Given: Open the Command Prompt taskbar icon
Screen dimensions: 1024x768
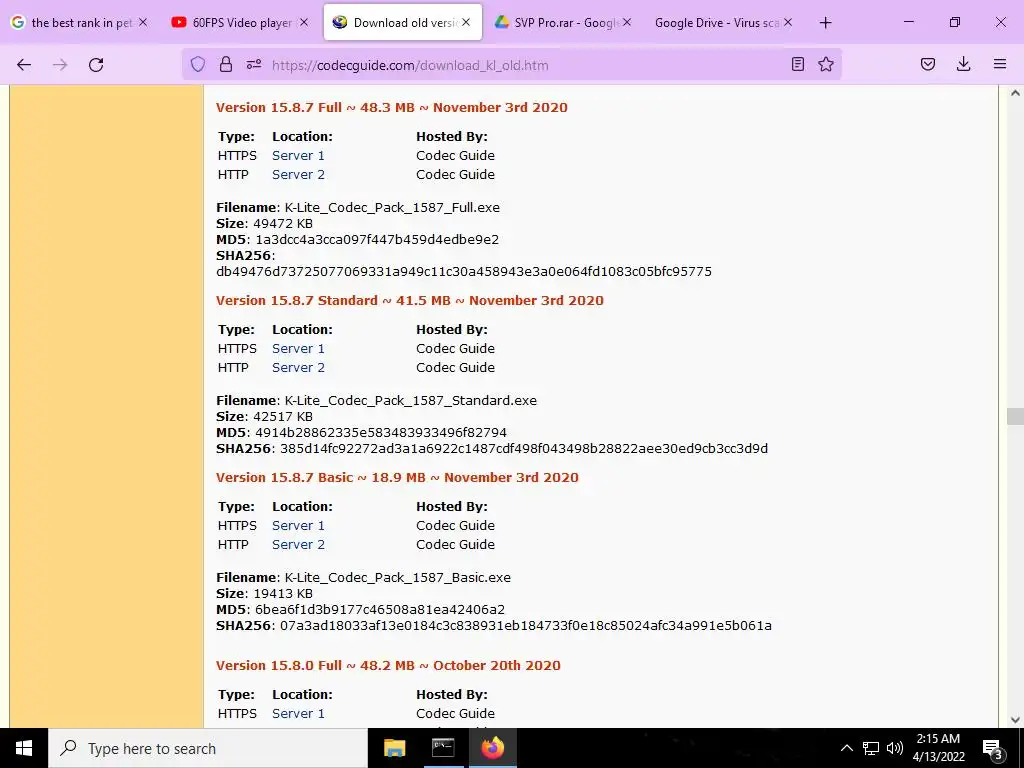Looking at the screenshot, I should [443, 748].
